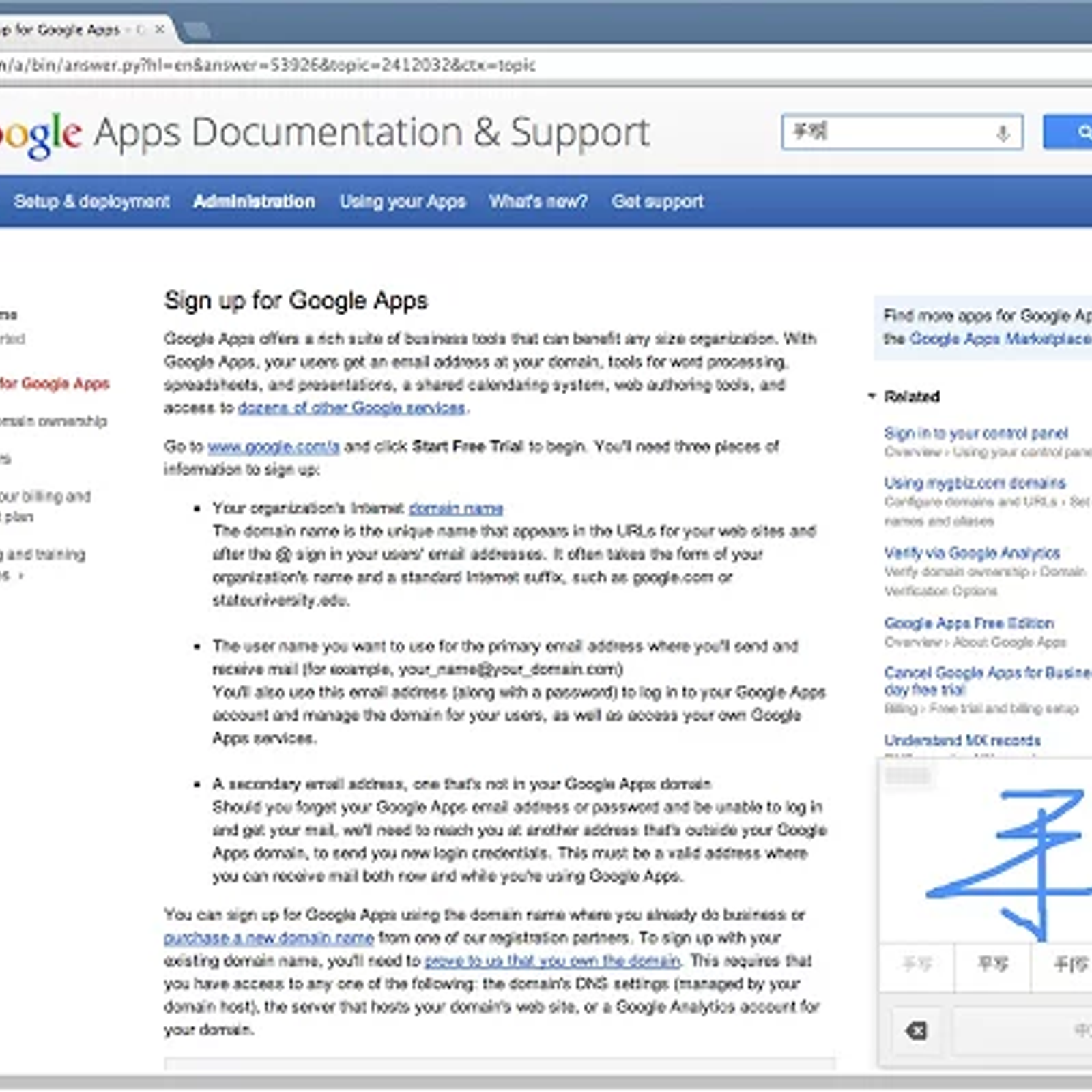1092x1092 pixels.
Task: Select sidebar item for Google Apps
Action: point(55,384)
